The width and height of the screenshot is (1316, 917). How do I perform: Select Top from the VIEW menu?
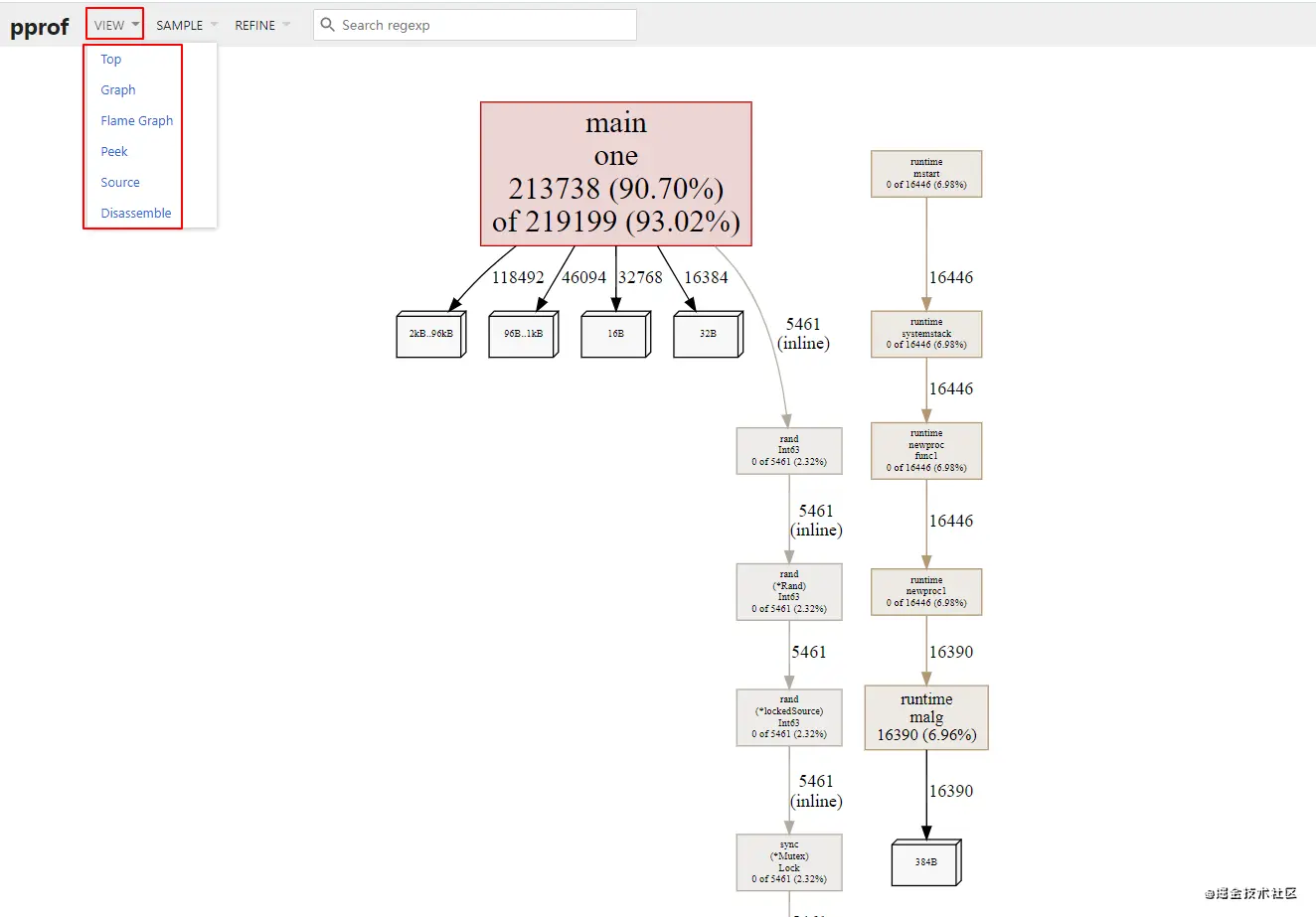tap(111, 60)
